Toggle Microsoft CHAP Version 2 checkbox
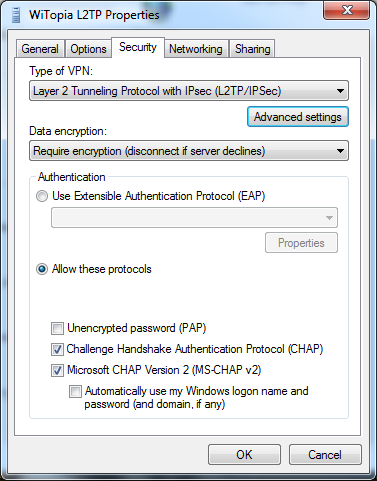Screen dimensions: 377x481 point(57,370)
